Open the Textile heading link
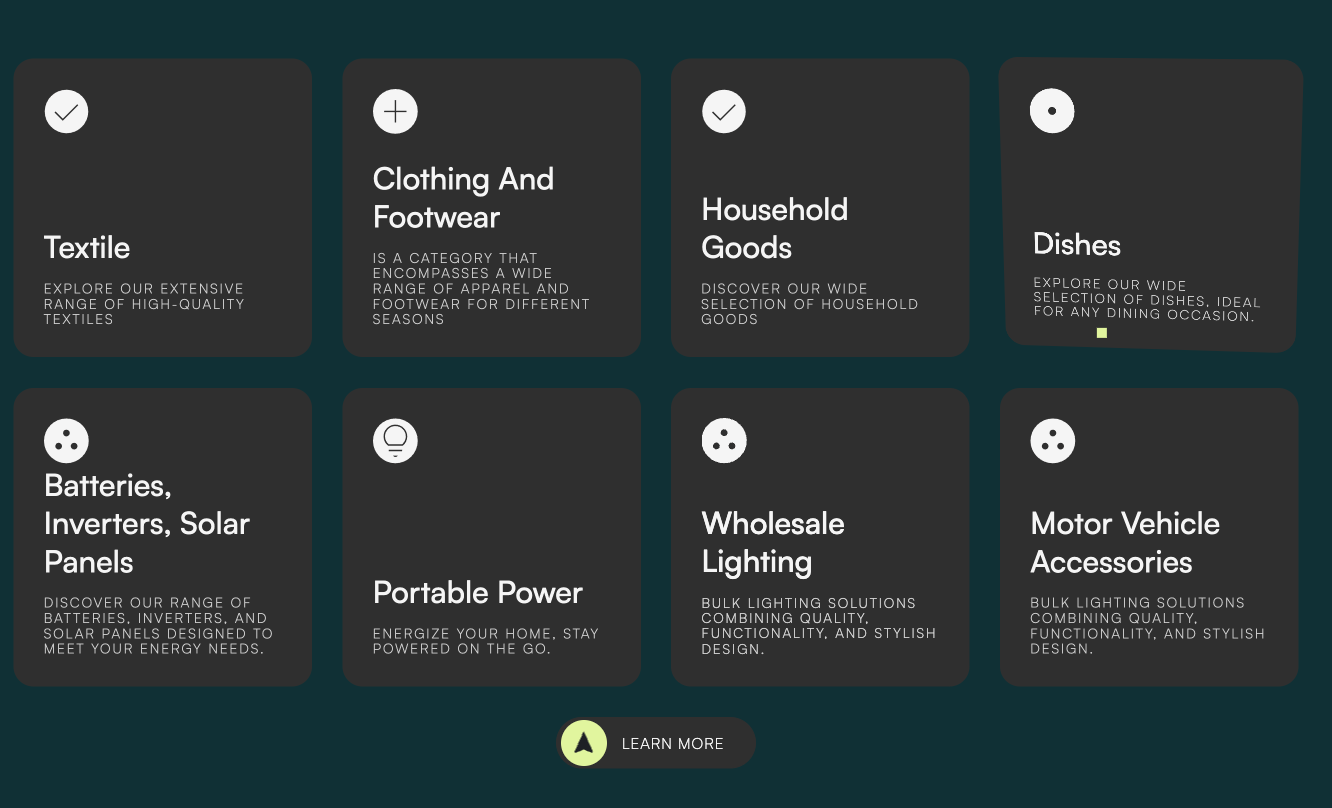1332x808 pixels. (x=87, y=248)
